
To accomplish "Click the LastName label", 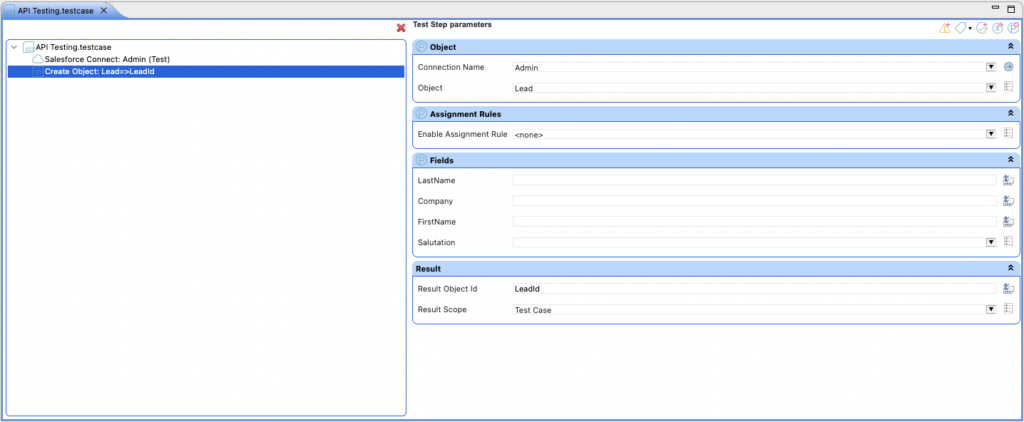I will click(436, 180).
